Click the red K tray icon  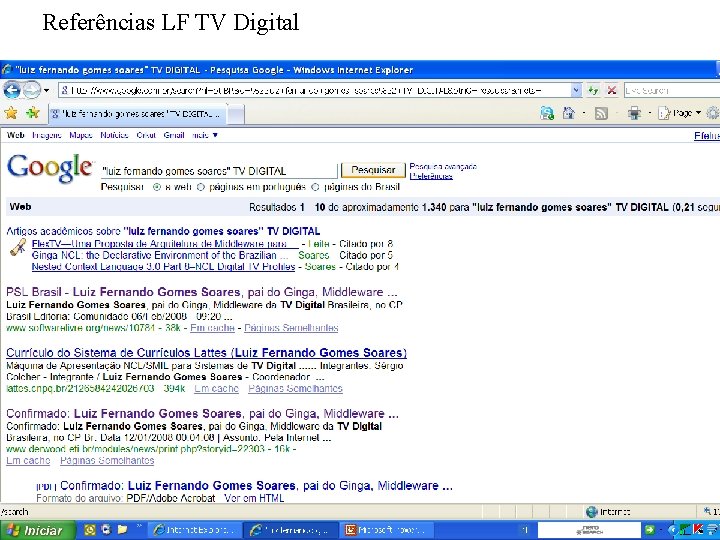point(699,530)
